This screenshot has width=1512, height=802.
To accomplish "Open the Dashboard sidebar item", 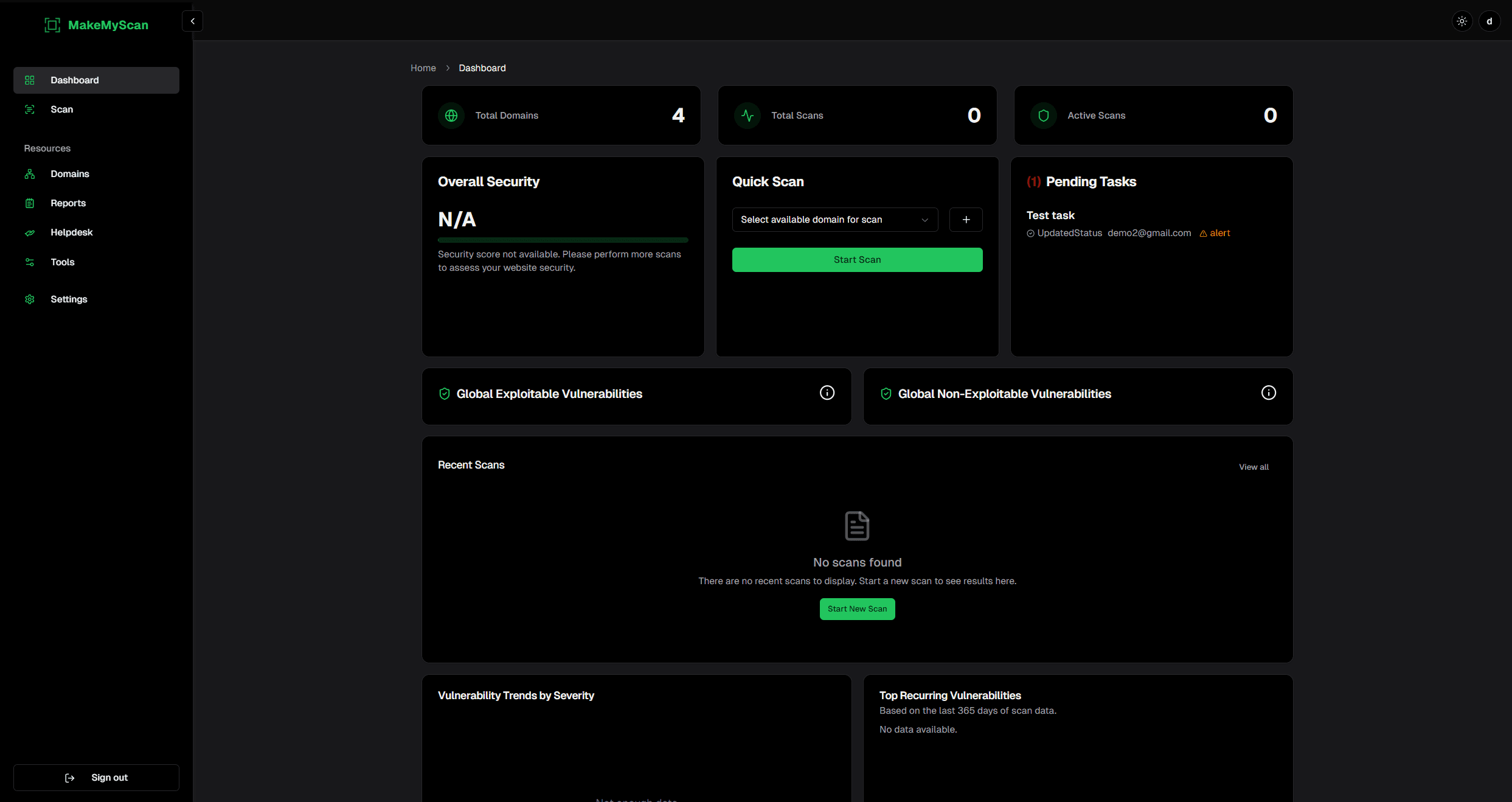I will 96,80.
